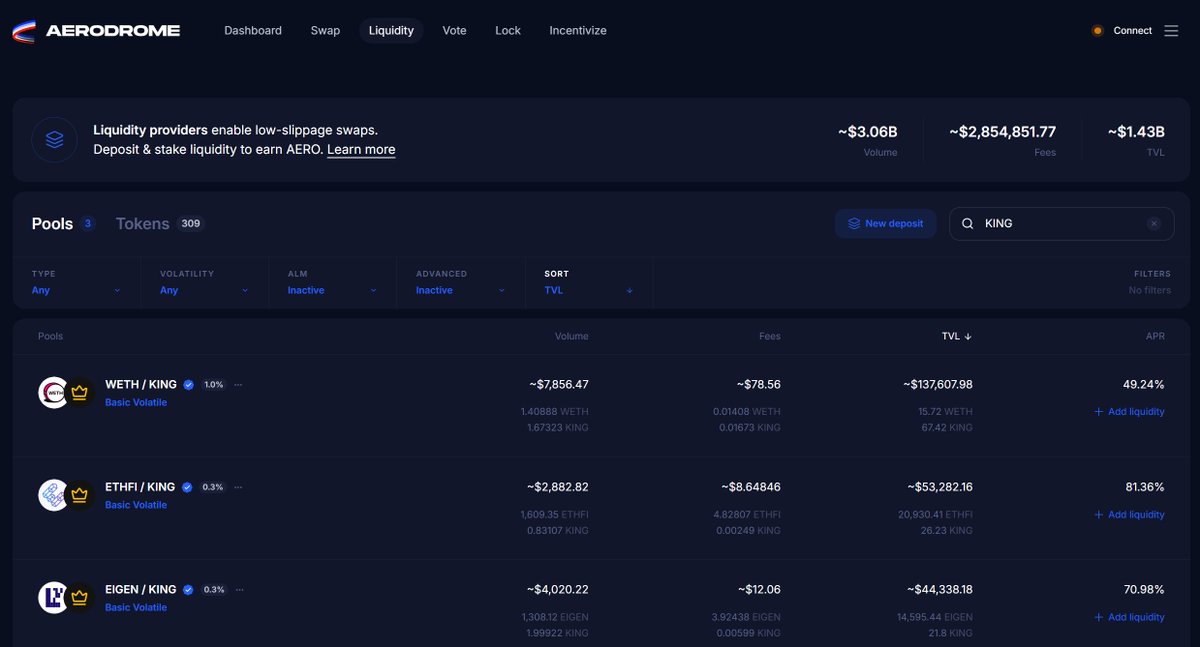Click the Aerodrome logo
1200x647 pixels.
point(96,31)
